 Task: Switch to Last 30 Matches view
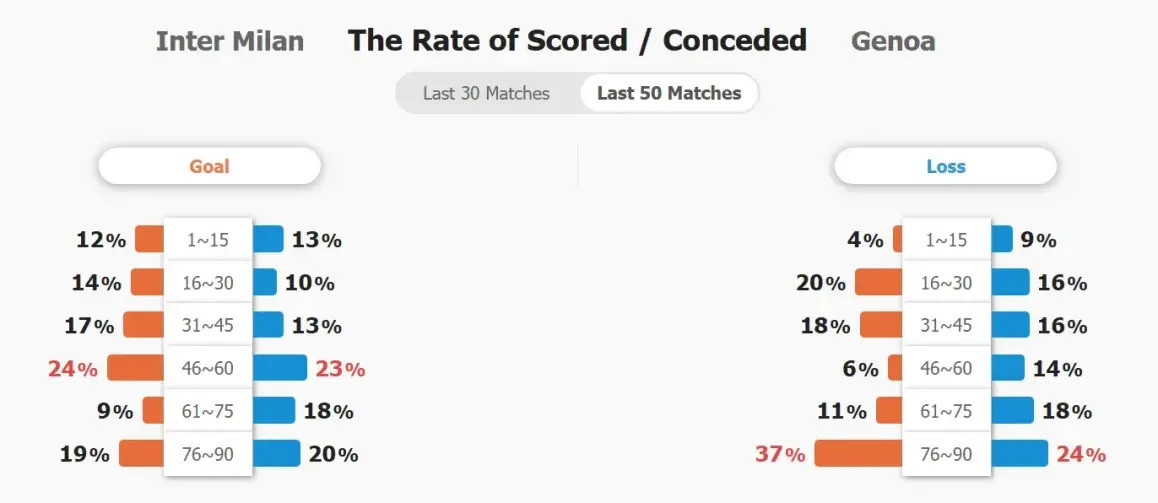tap(486, 94)
